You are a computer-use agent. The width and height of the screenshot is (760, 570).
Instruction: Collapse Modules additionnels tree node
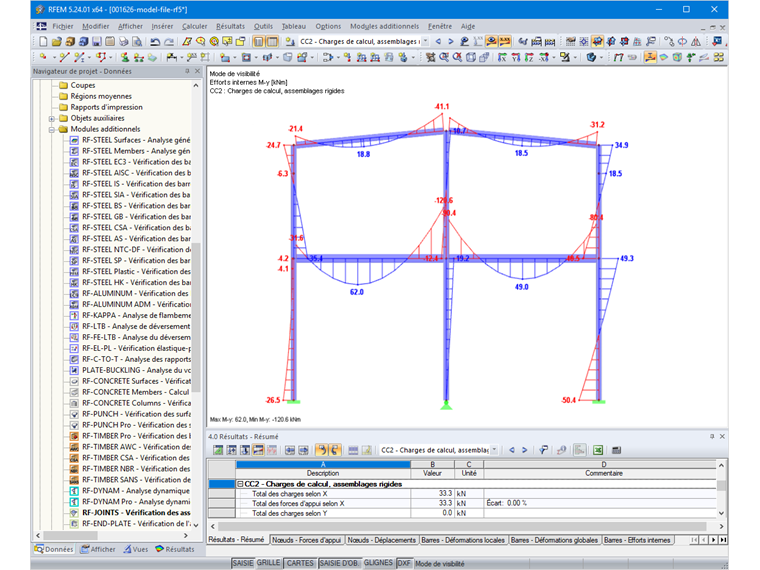pos(51,129)
